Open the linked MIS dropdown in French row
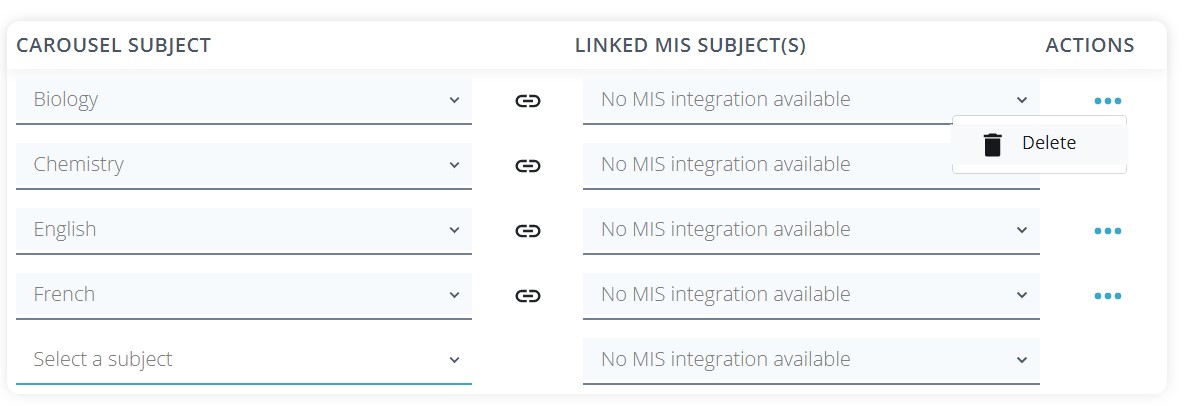 click(810, 295)
